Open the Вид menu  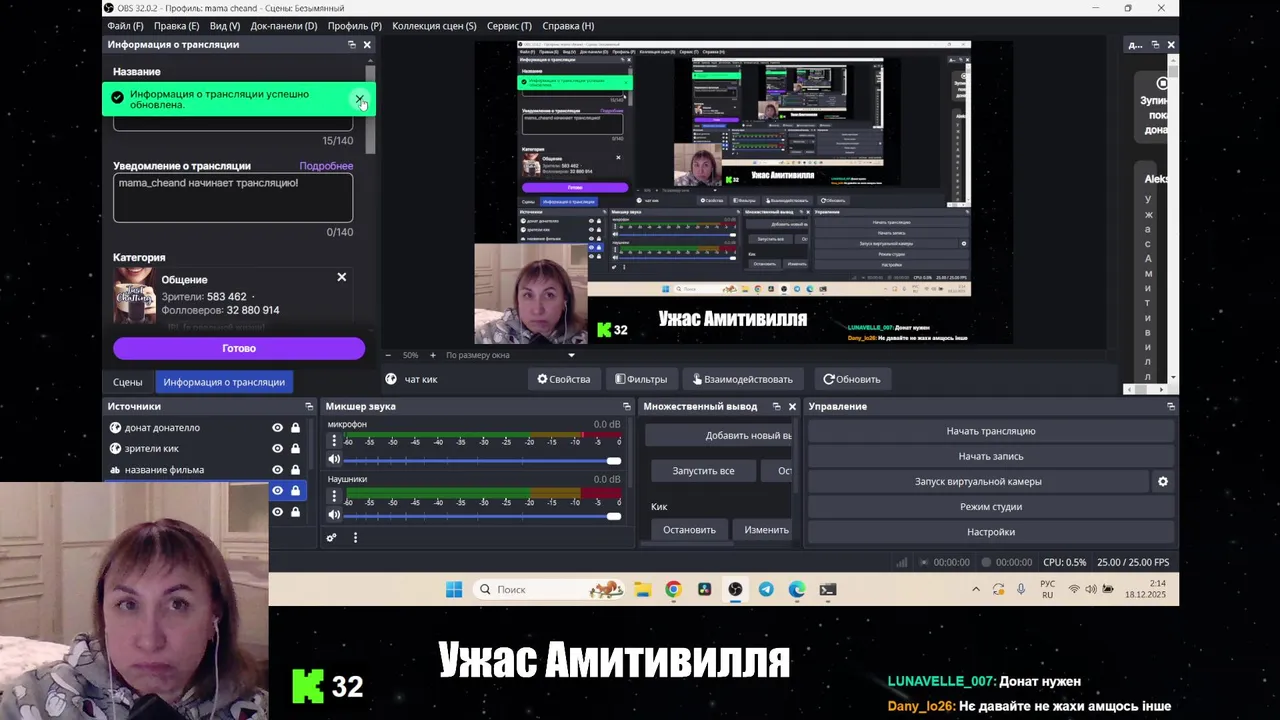pyautogui.click(x=225, y=26)
